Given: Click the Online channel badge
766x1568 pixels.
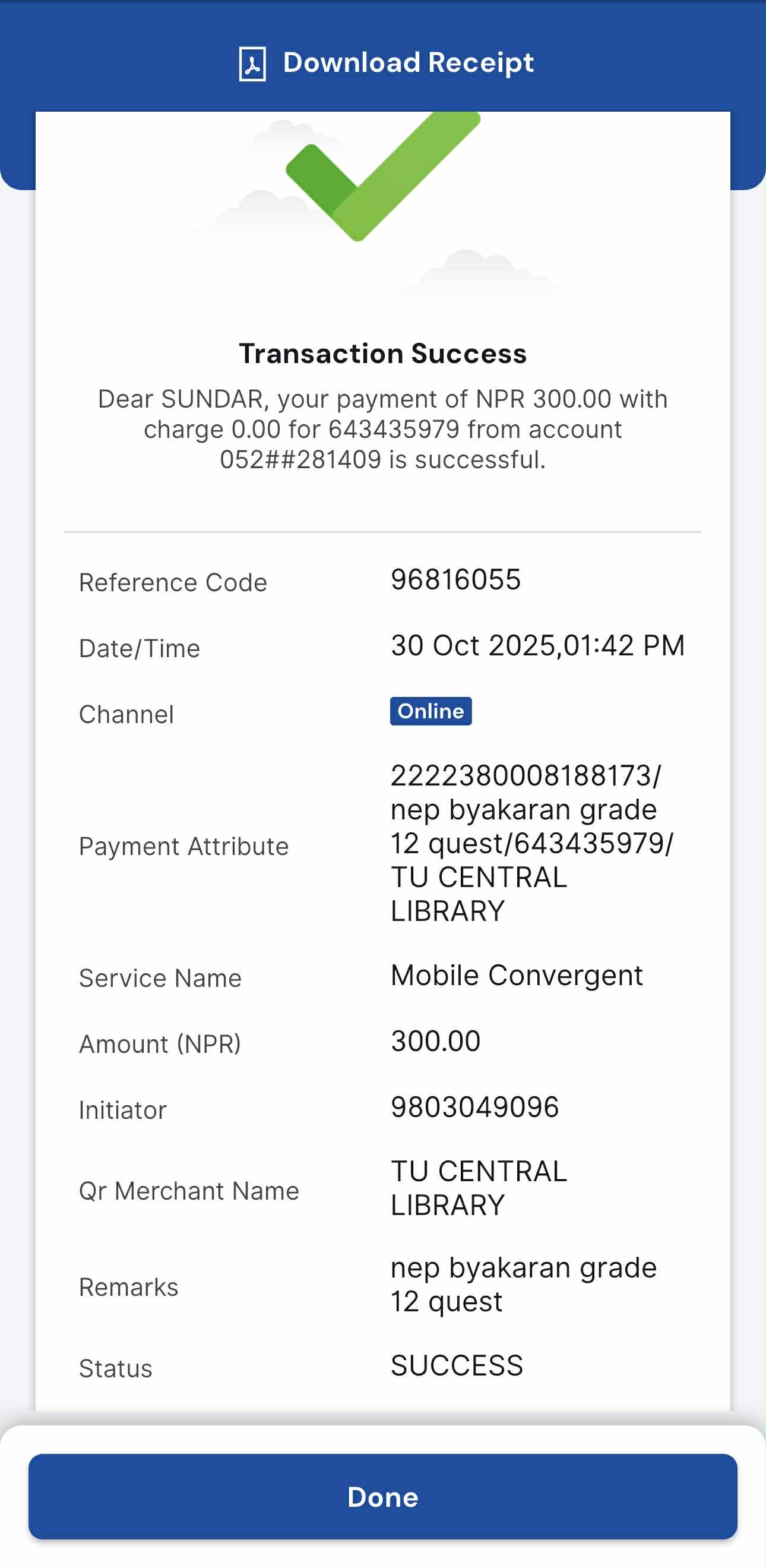Looking at the screenshot, I should click(x=430, y=711).
